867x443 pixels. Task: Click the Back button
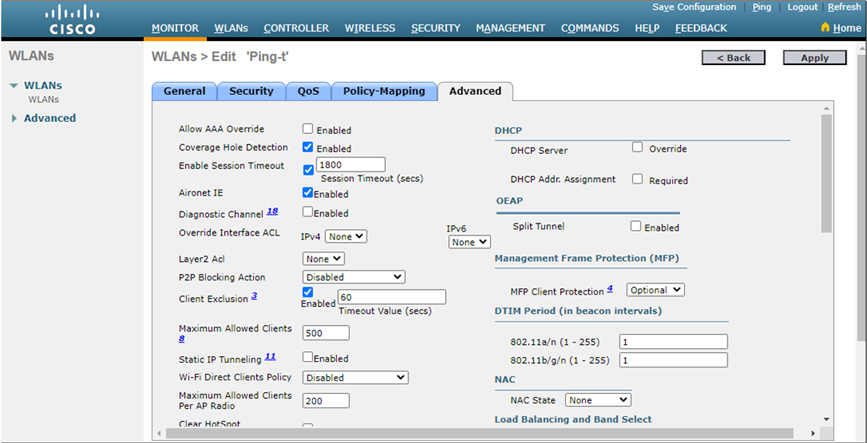[x=733, y=58]
